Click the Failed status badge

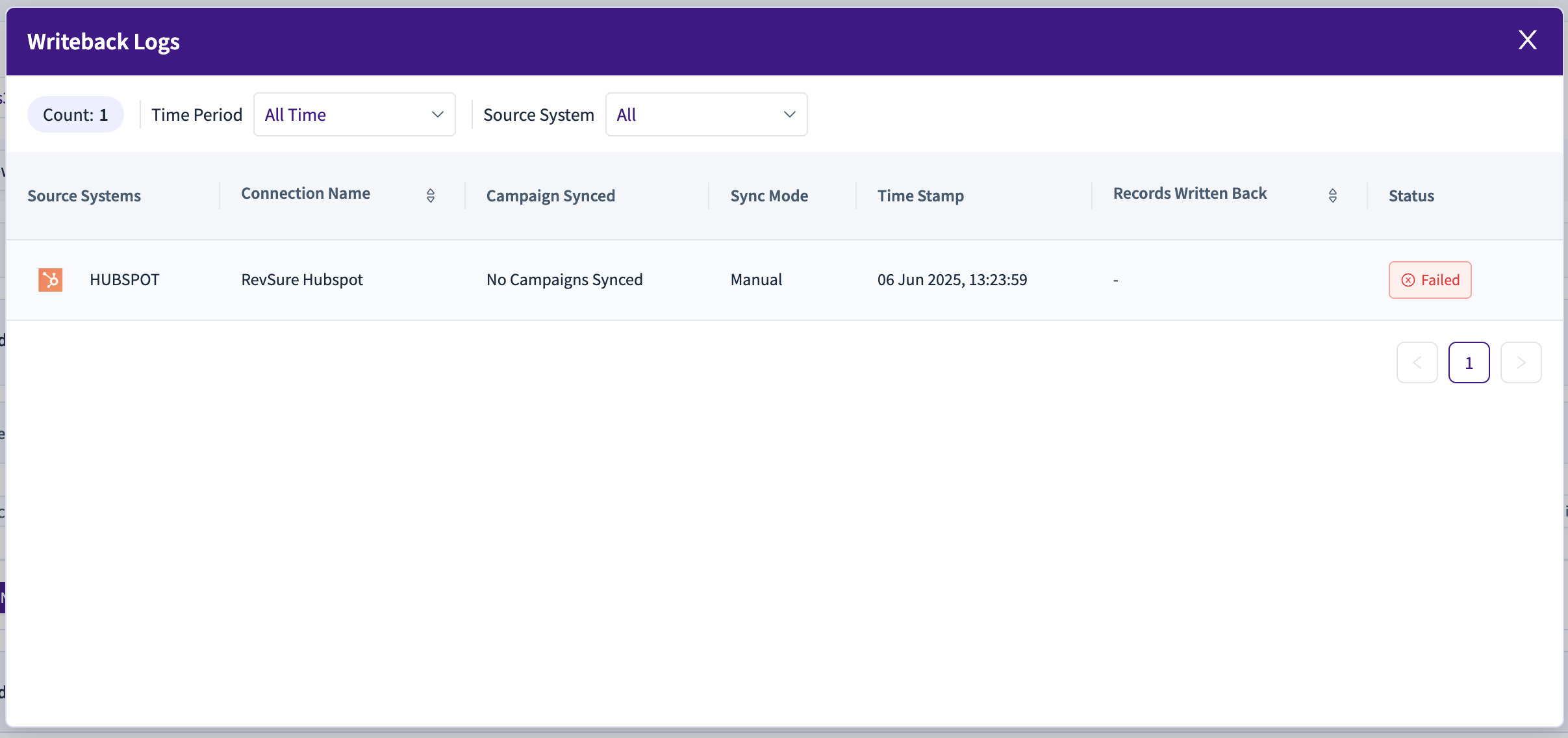click(1430, 280)
